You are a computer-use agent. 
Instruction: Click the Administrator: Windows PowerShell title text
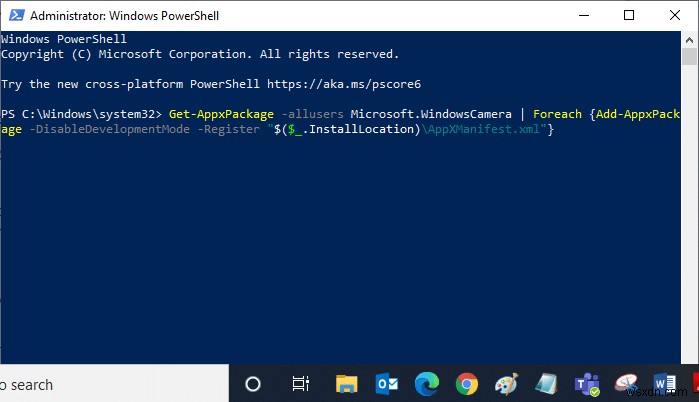click(124, 16)
